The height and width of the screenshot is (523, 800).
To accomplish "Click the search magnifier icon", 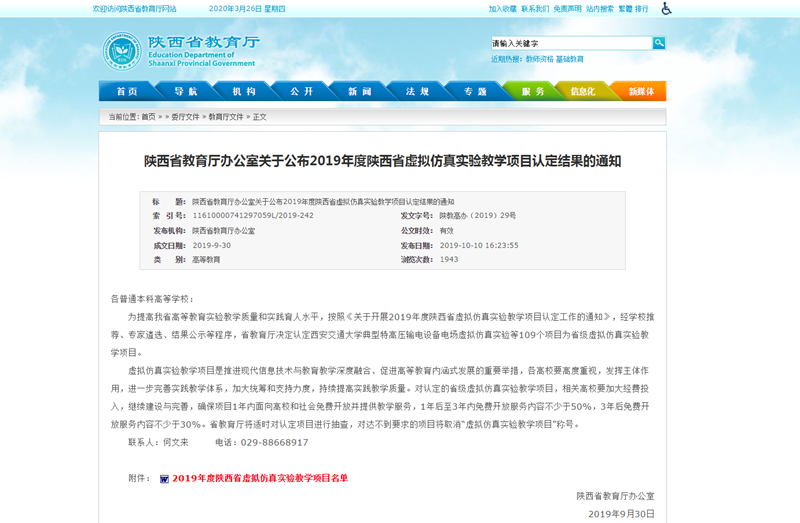I will pos(659,43).
